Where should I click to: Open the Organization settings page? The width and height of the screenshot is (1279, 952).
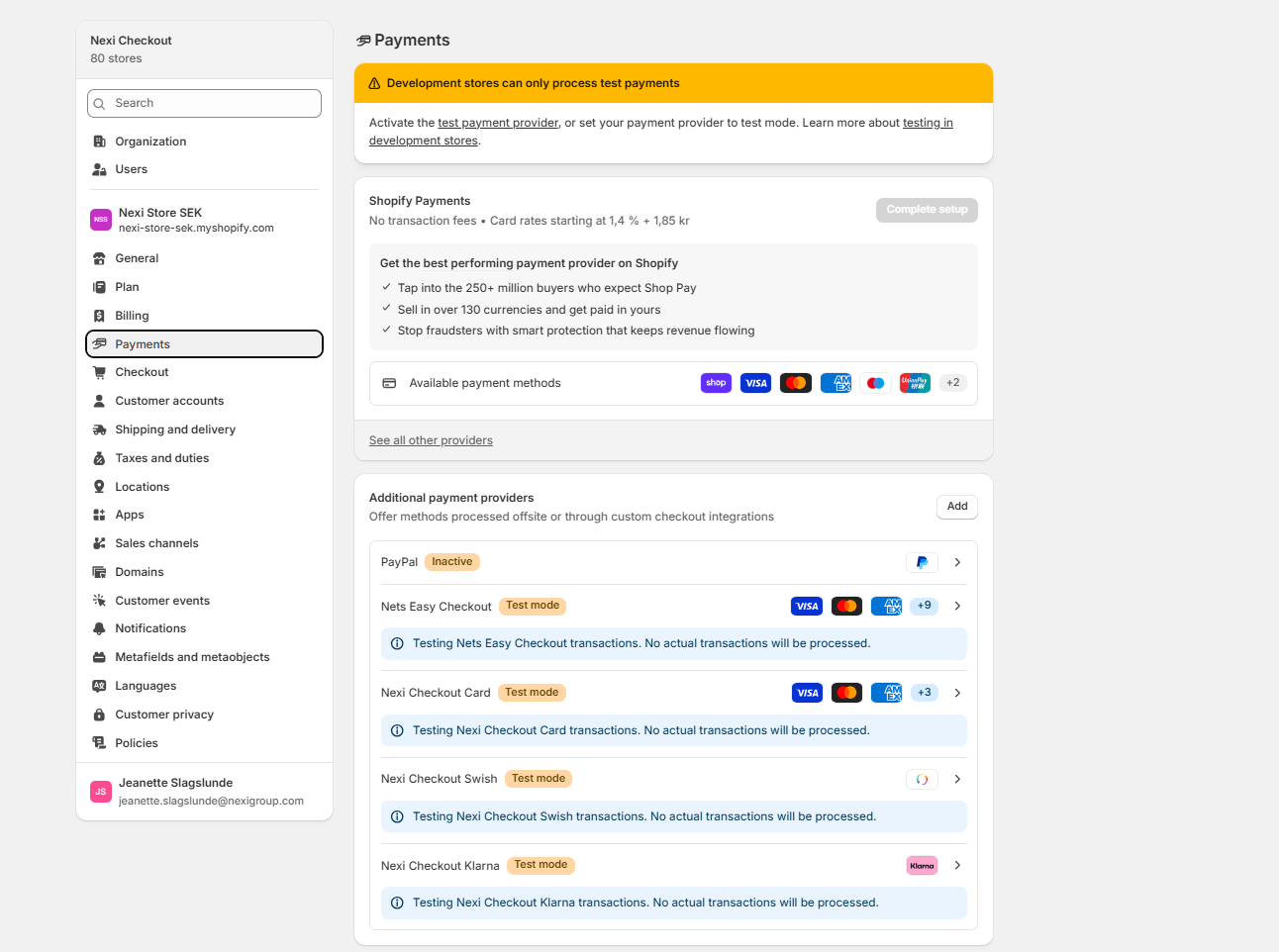click(204, 142)
